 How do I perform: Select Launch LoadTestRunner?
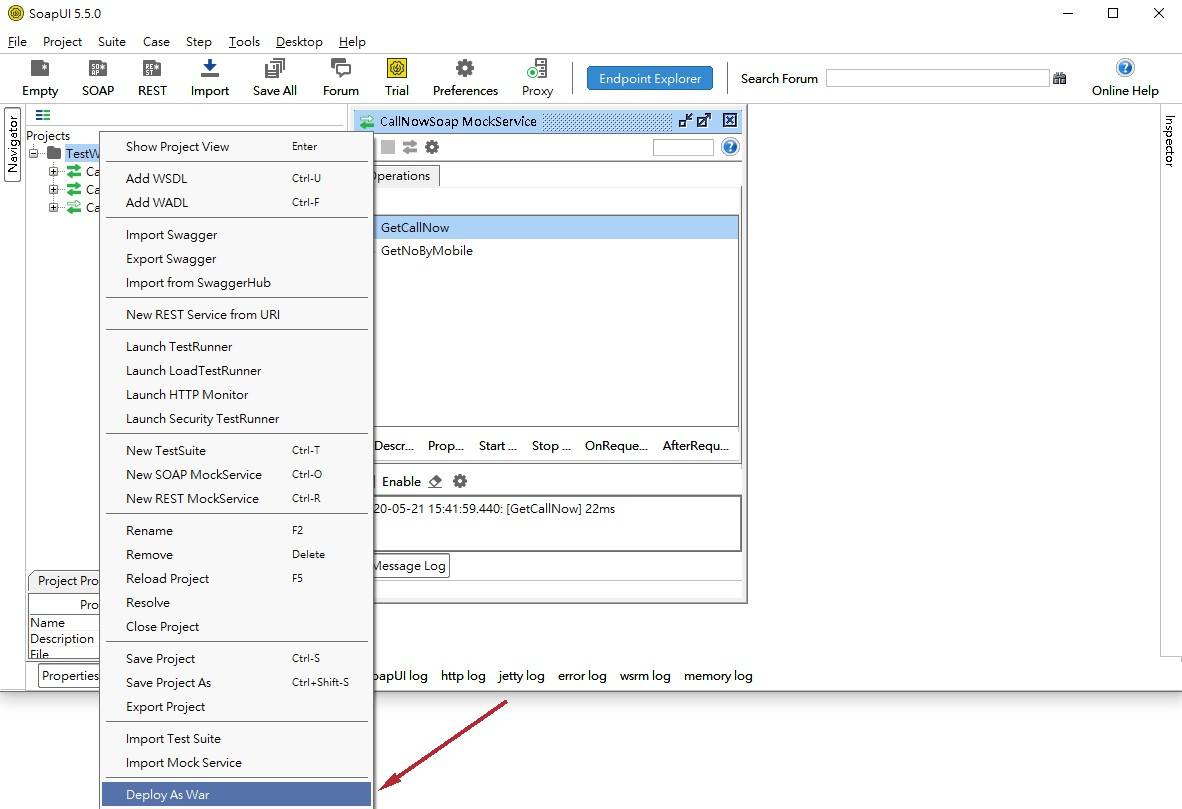237,371
